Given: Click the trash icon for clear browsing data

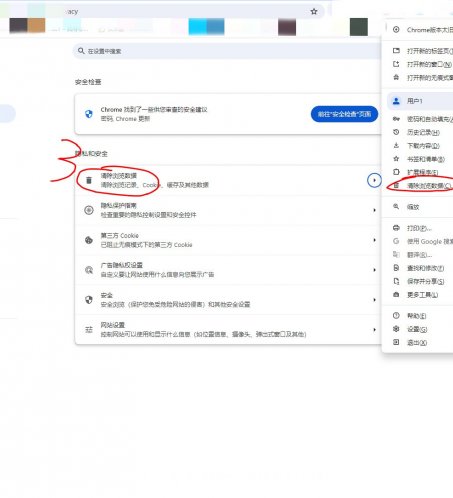Looking at the screenshot, I should pos(89,180).
